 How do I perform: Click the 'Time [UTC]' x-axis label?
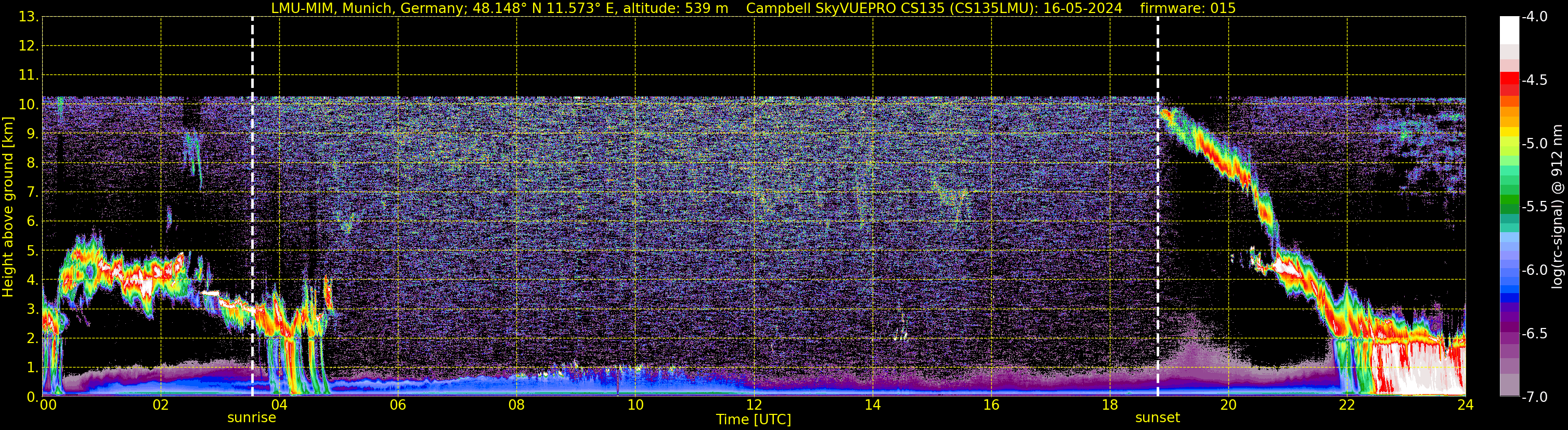click(754, 420)
